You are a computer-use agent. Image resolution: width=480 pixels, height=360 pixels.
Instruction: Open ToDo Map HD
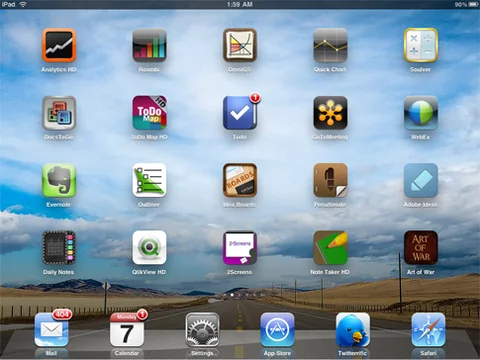pos(149,113)
